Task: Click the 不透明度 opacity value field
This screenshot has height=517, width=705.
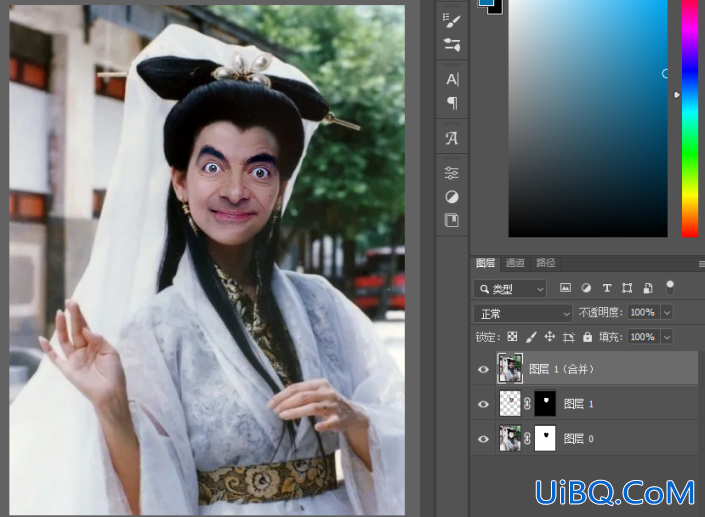Action: click(643, 312)
